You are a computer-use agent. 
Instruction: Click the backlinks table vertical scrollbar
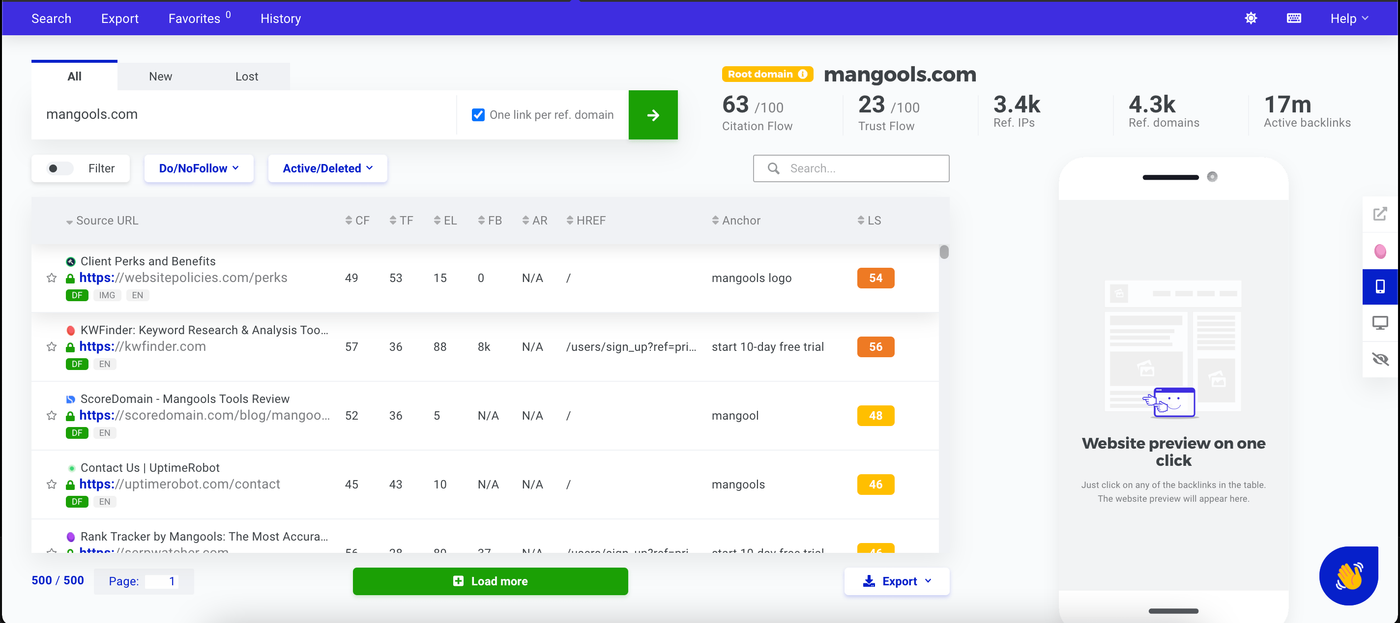944,252
